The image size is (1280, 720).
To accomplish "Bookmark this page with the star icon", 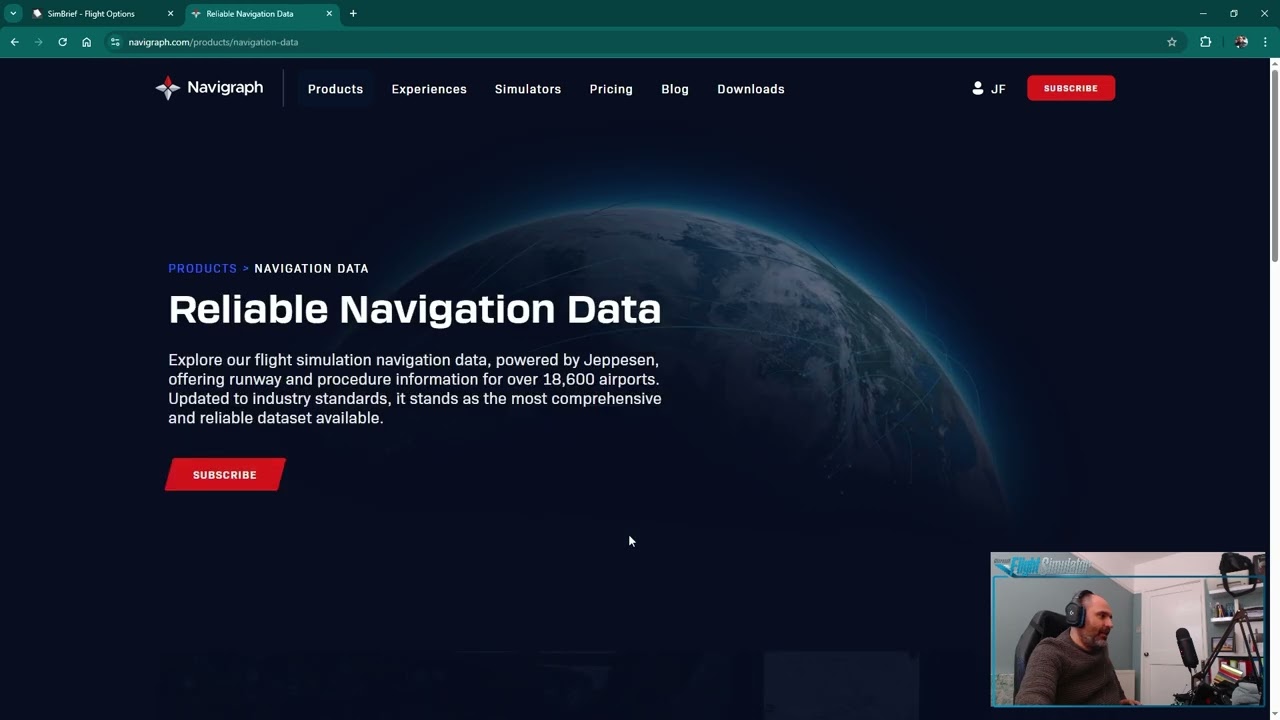I will pos(1172,42).
